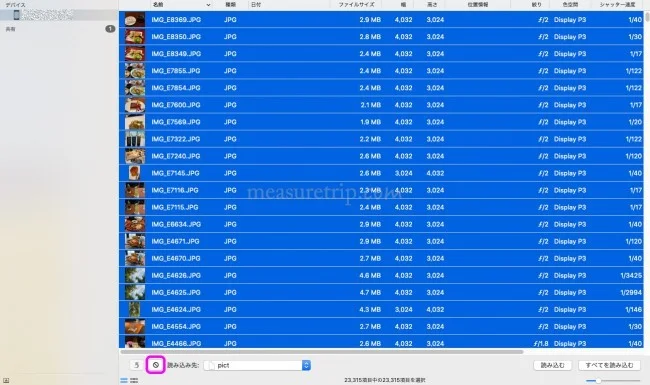Click thumbnail of IMG_E7854.JPG
650x385 pixels.
tap(135, 88)
